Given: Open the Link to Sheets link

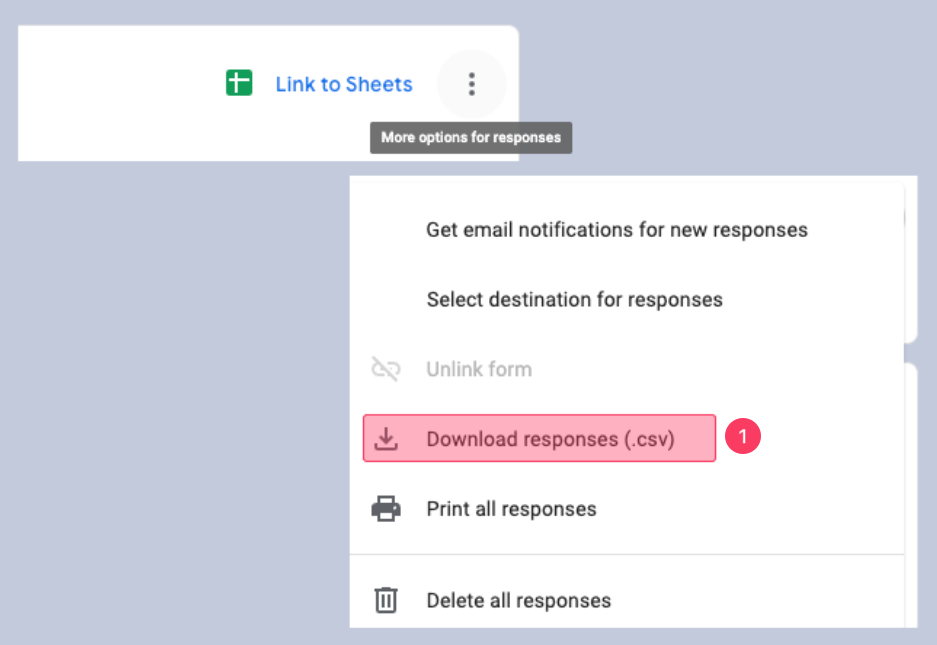Looking at the screenshot, I should 344,85.
